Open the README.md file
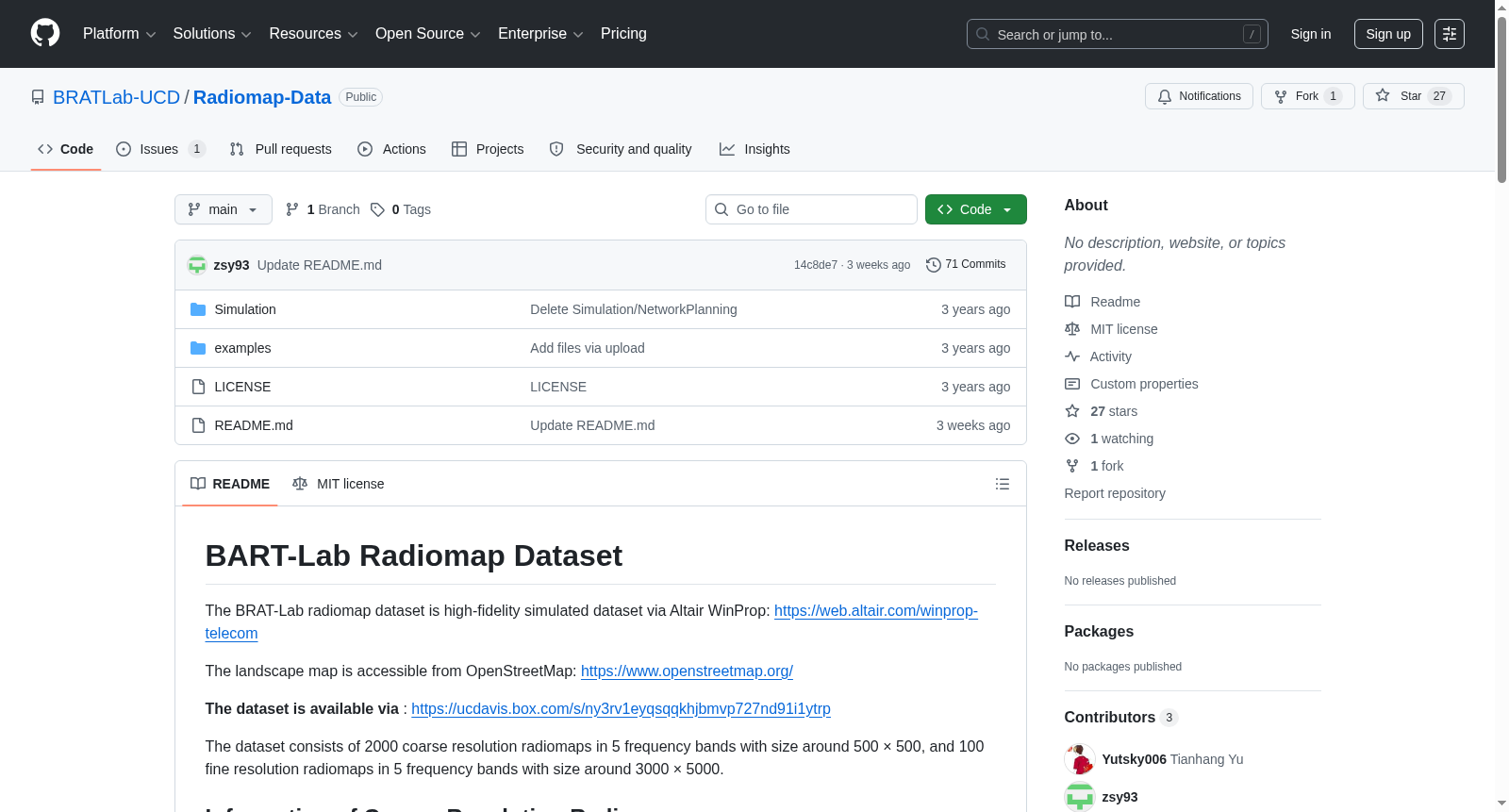Screen dimensions: 1509x812 pyautogui.click(x=254, y=425)
